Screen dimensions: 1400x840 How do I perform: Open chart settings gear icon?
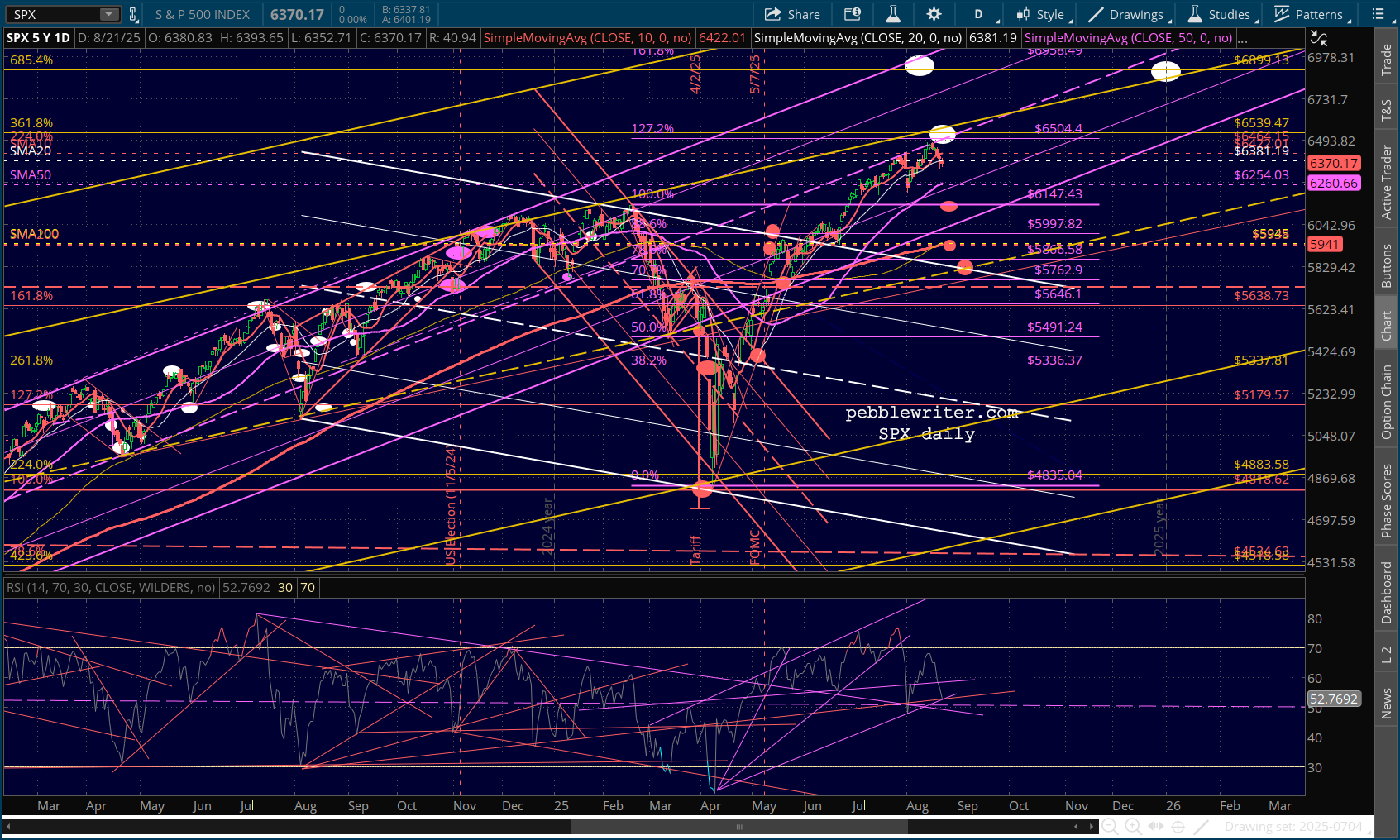pos(934,14)
